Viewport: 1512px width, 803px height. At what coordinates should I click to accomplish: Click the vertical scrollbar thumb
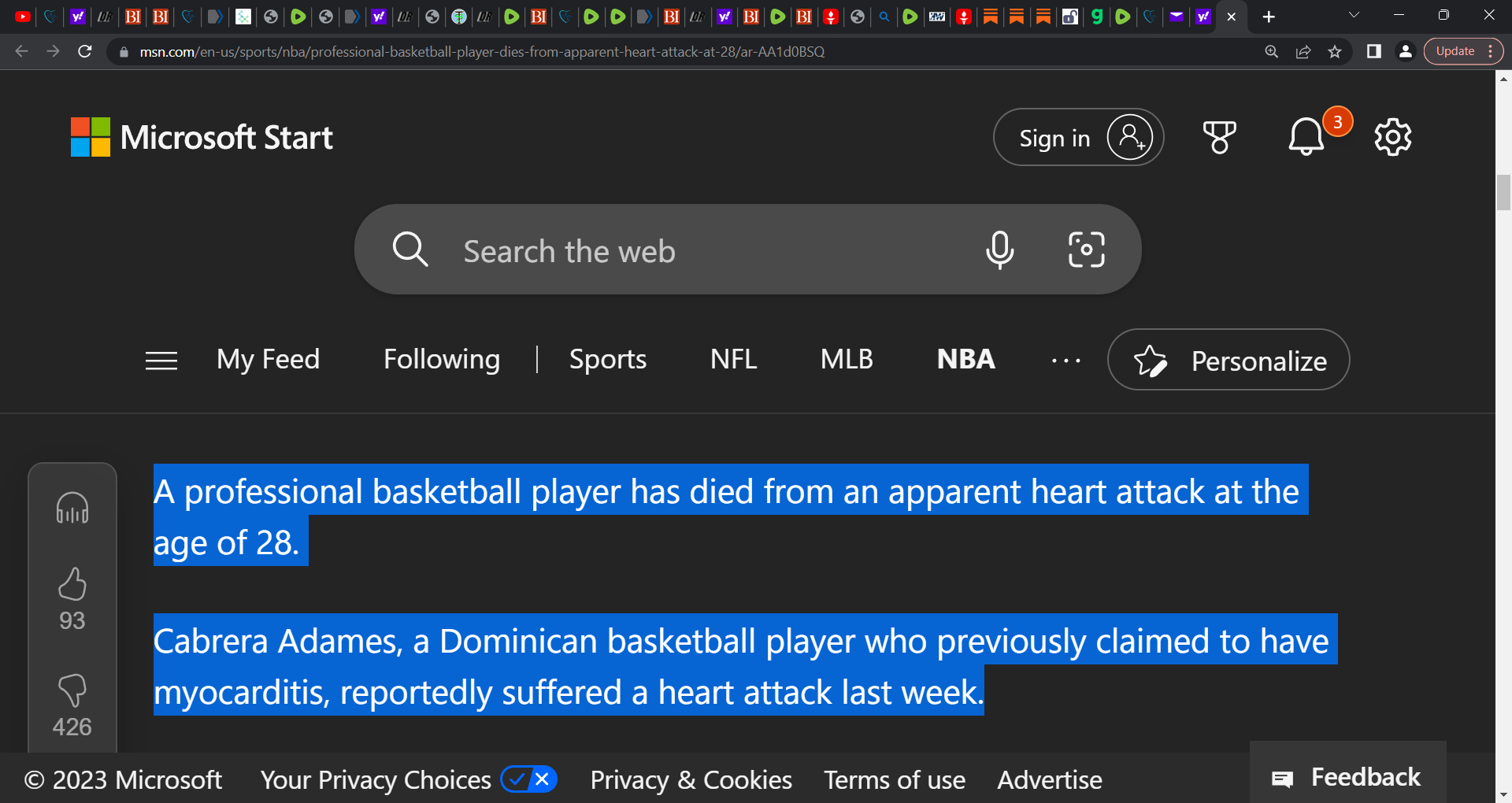tap(1503, 192)
